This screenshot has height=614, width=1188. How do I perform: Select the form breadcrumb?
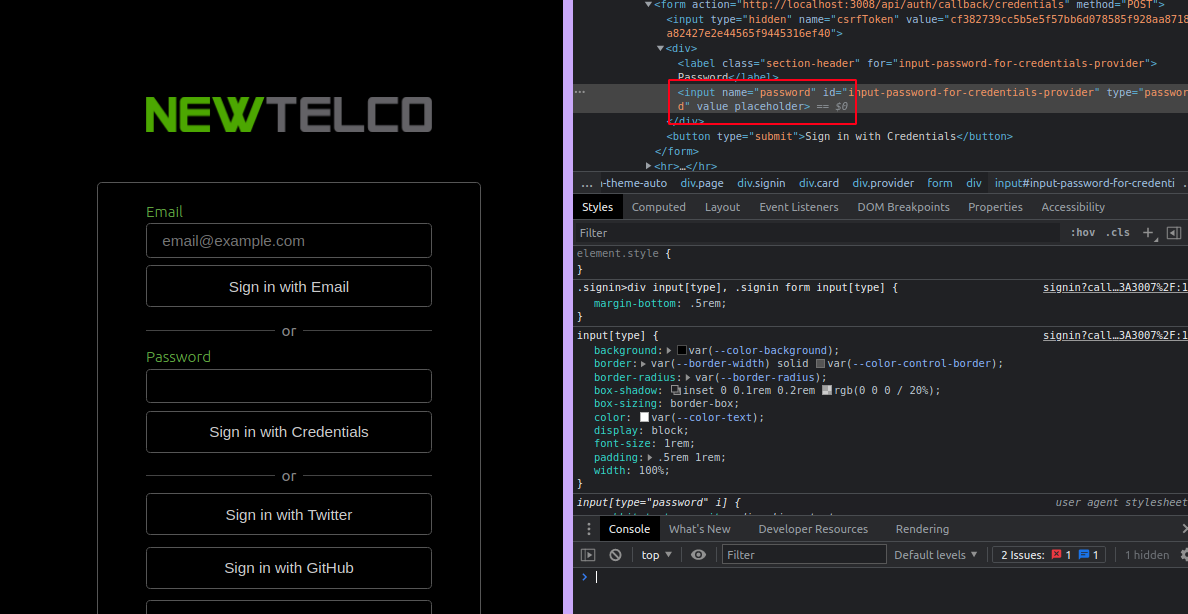coord(939,183)
